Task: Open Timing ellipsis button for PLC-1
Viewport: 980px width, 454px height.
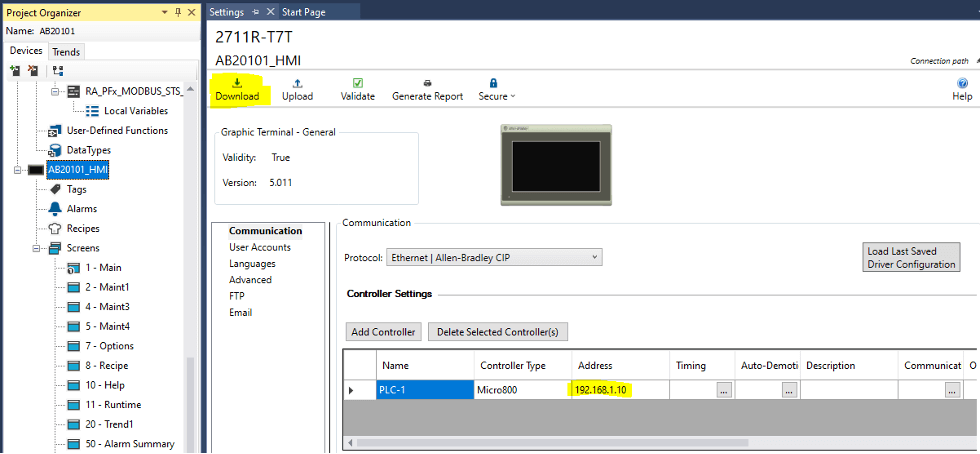Action: pos(724,390)
